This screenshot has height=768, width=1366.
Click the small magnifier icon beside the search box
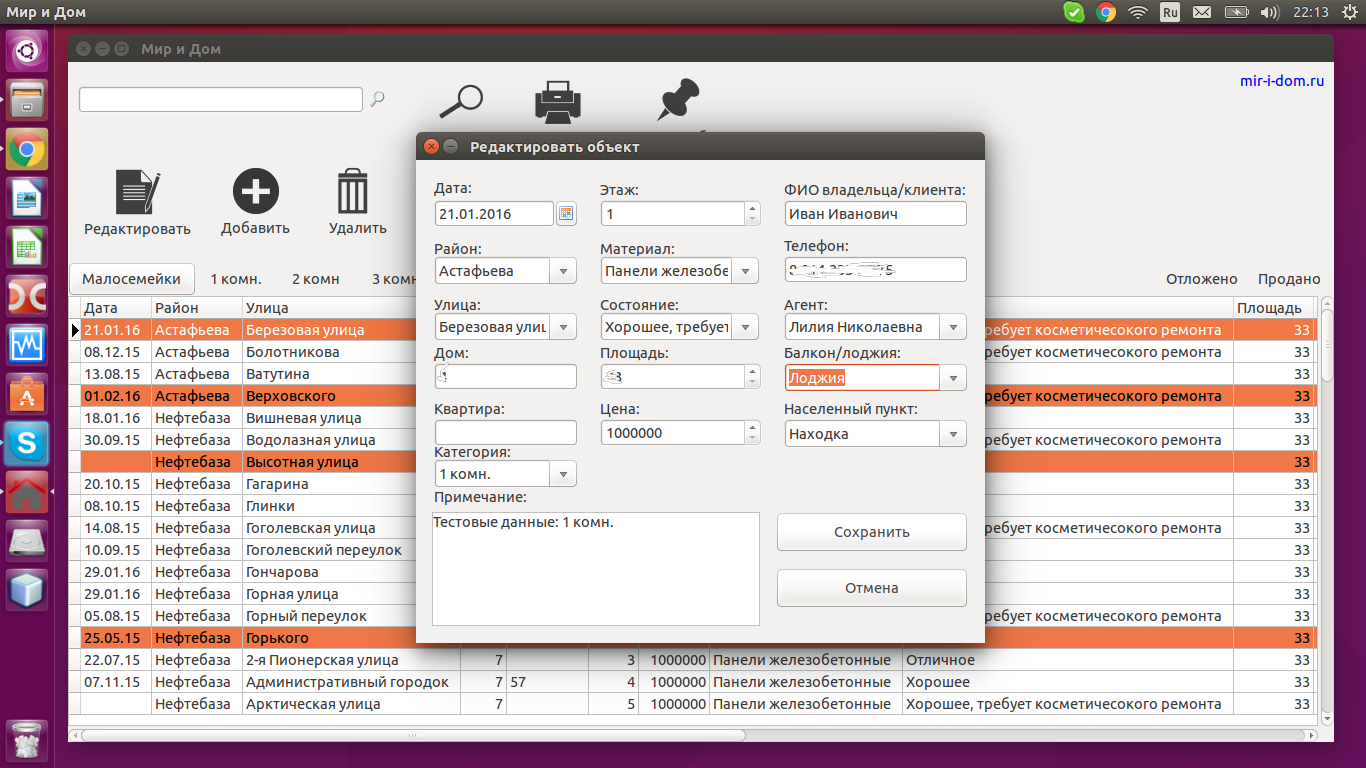pos(377,99)
